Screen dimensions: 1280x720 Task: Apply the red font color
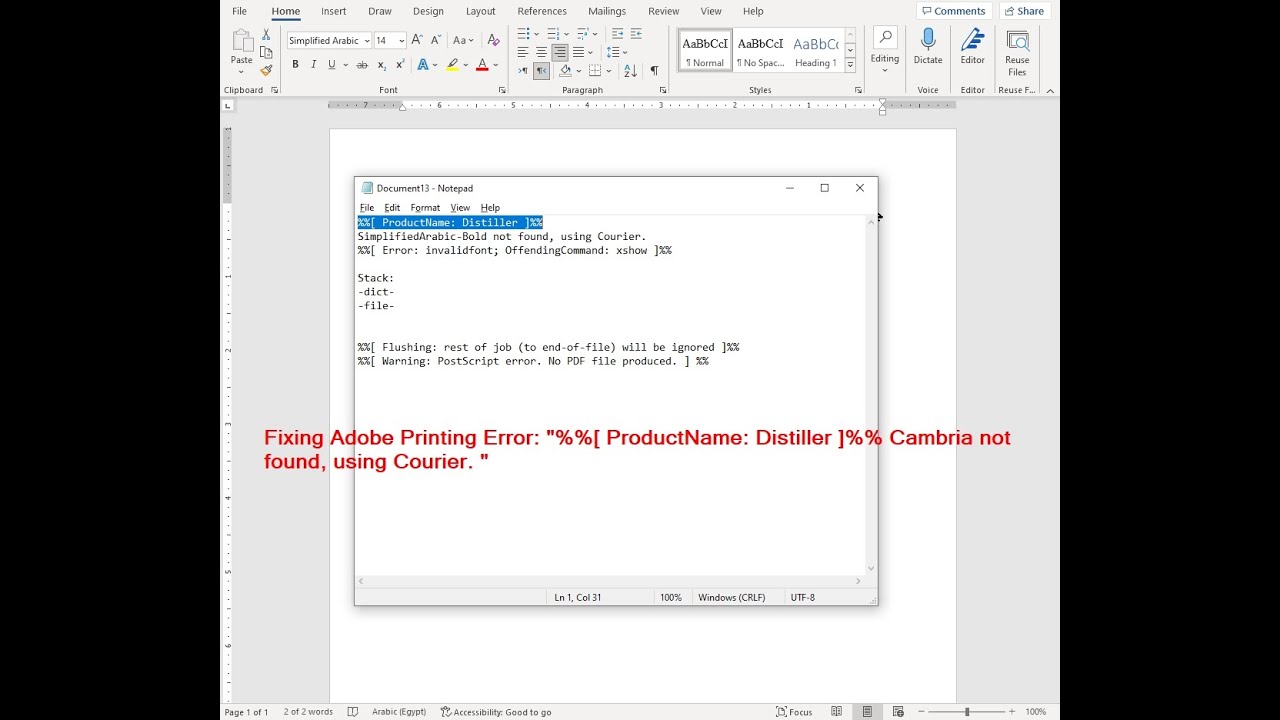pos(482,65)
